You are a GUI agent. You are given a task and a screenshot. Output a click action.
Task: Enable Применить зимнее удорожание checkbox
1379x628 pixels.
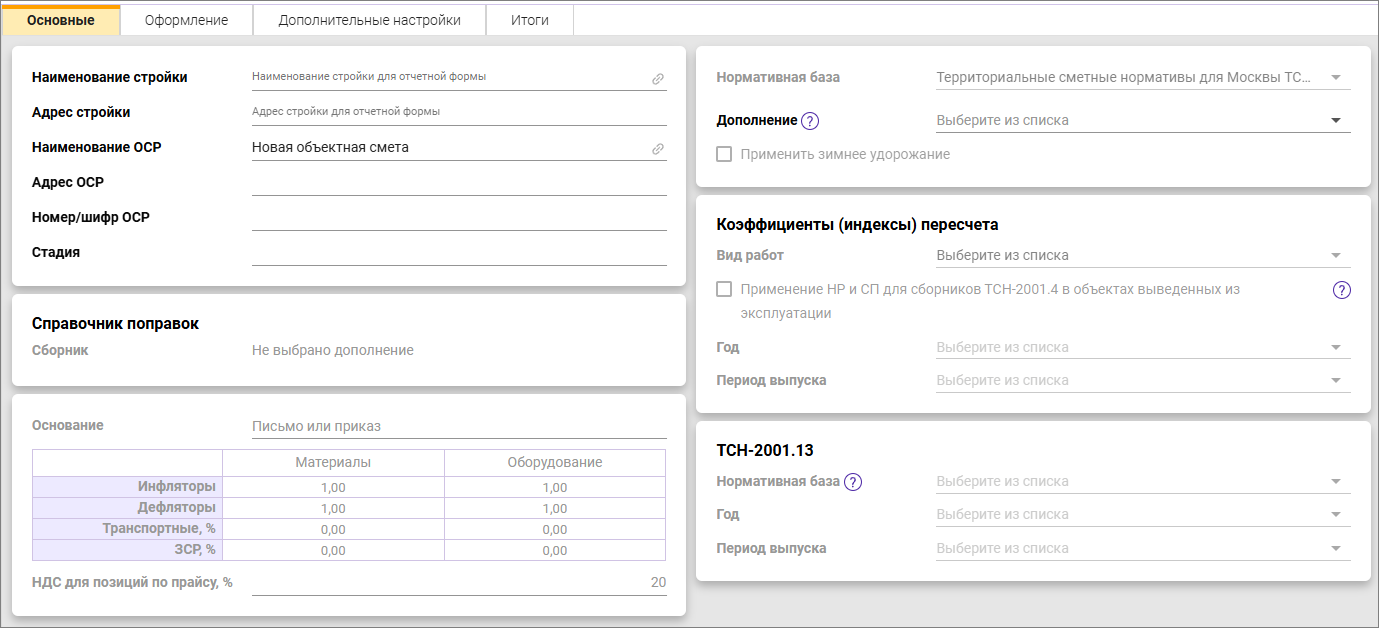pyautogui.click(x=725, y=155)
